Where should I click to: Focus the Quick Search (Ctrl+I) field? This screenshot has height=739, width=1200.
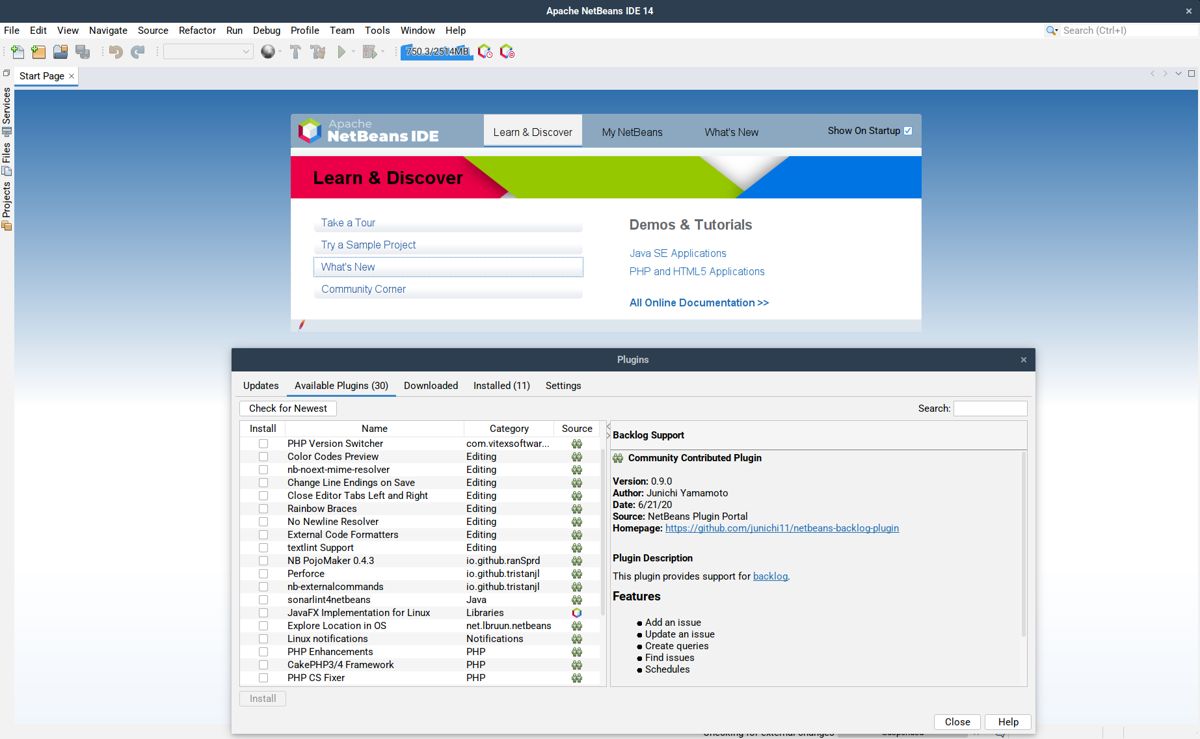tap(1128, 31)
